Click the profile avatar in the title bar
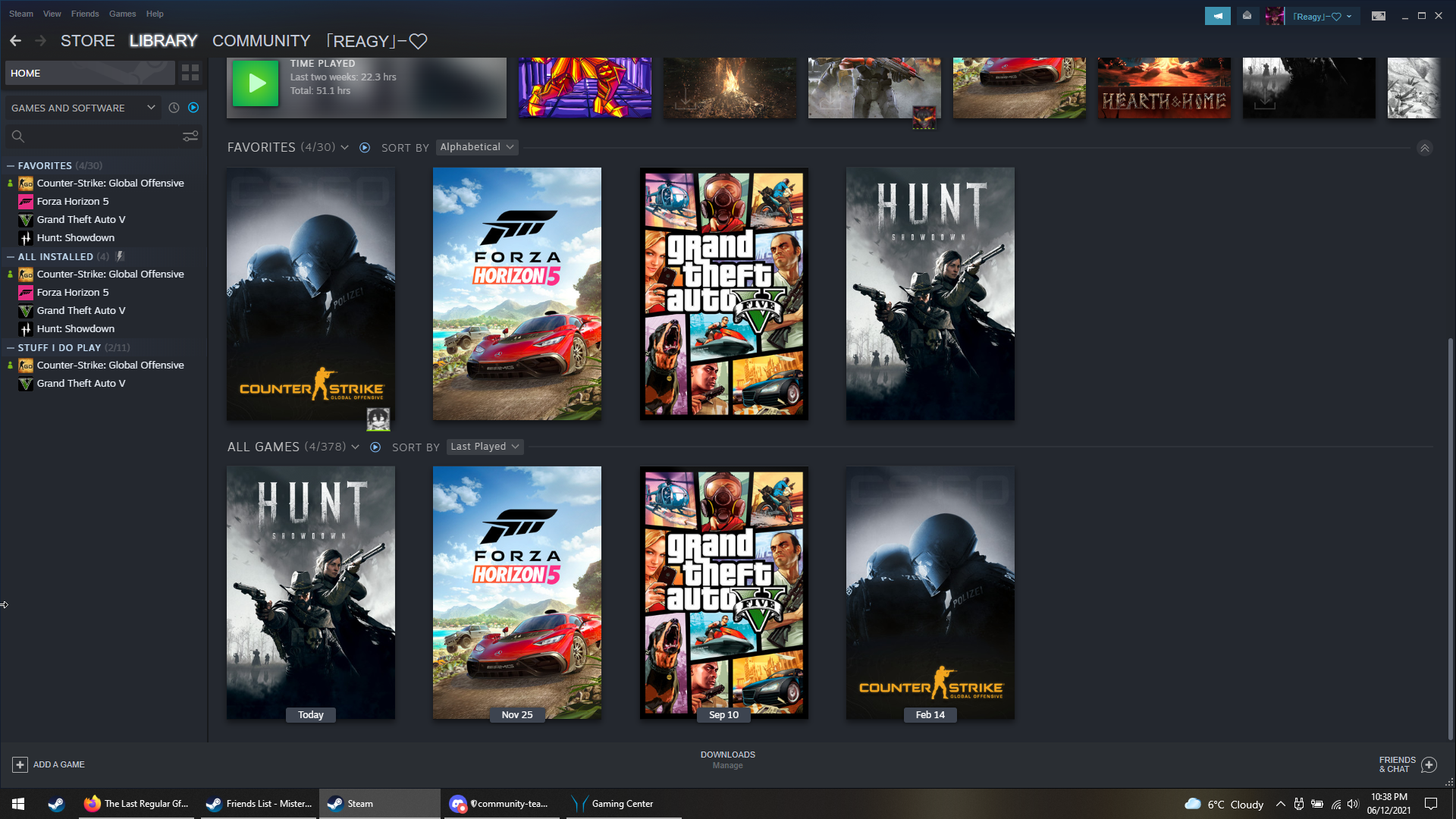 [1275, 16]
